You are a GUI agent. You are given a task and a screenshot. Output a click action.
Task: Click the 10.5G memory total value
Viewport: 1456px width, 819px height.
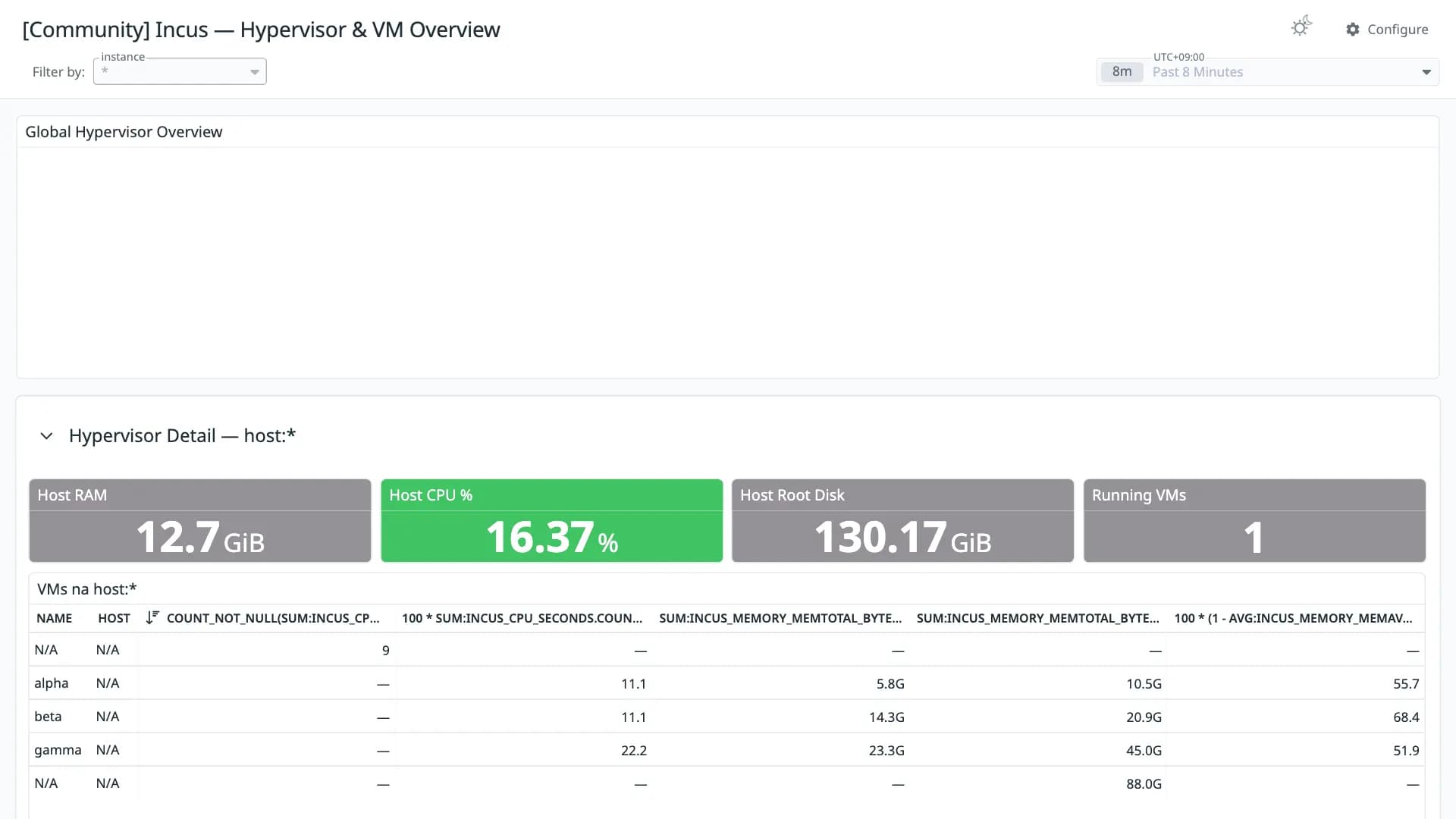tap(1144, 684)
